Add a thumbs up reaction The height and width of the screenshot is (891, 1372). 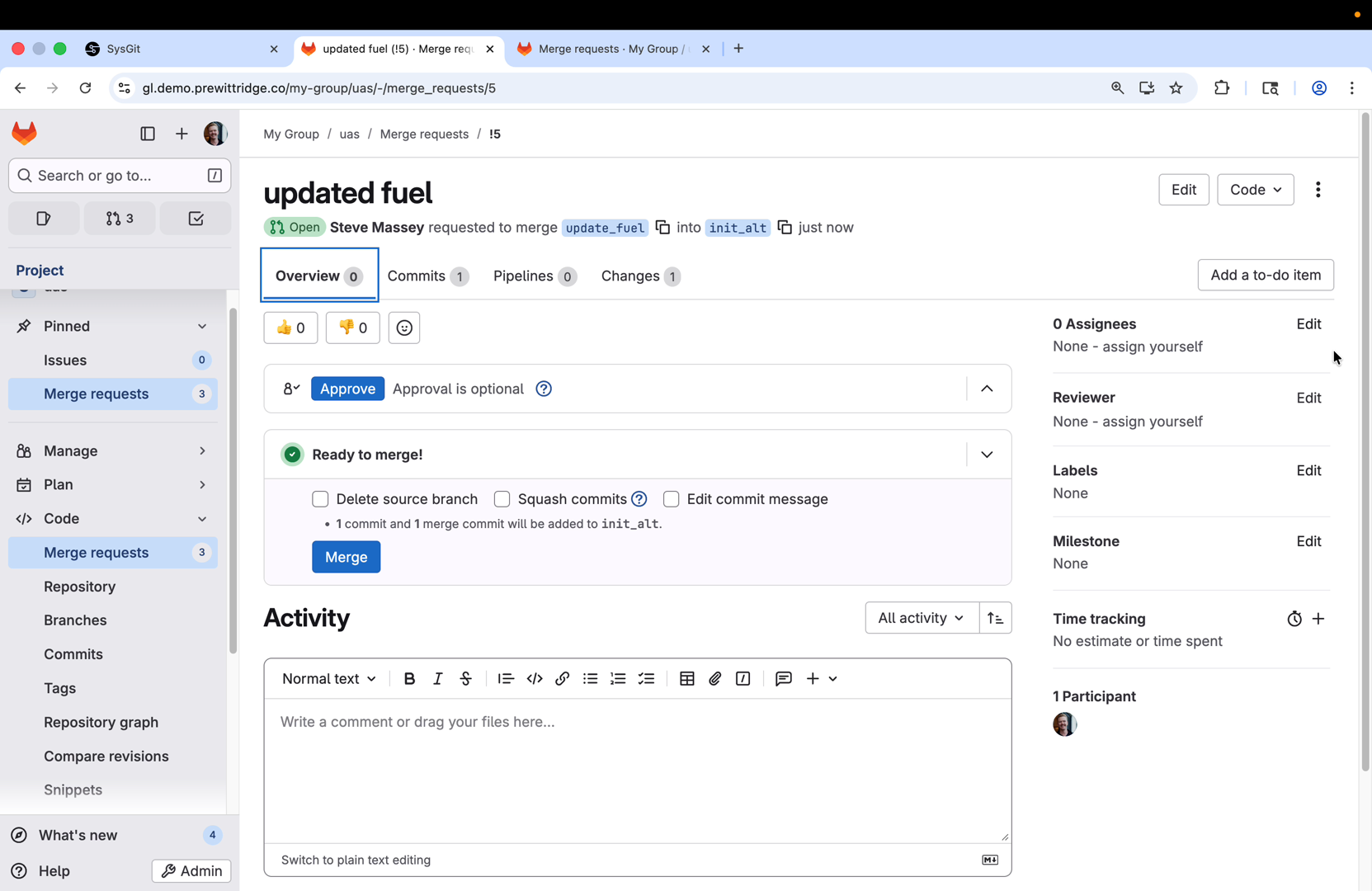290,328
